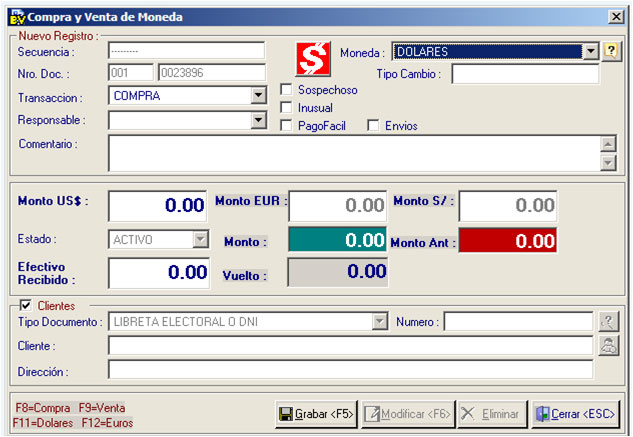Click the Grabar <F5> save button
The height and width of the screenshot is (437, 633).
(316, 414)
